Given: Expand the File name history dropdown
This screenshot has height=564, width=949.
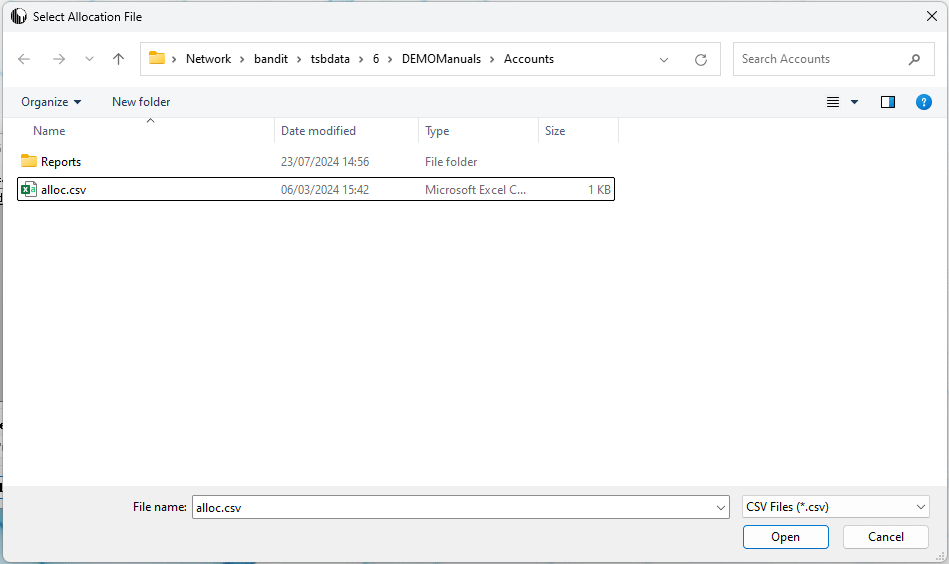Looking at the screenshot, I should (721, 507).
